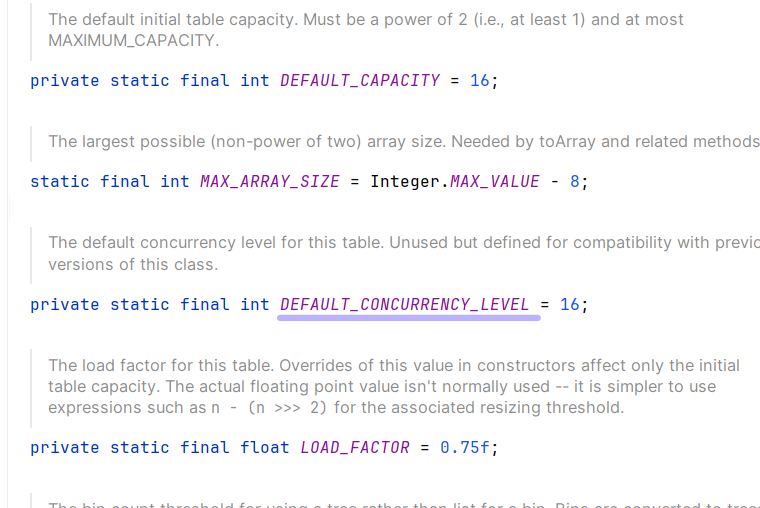
Task: Click the Integer class reference
Action: coord(407,182)
